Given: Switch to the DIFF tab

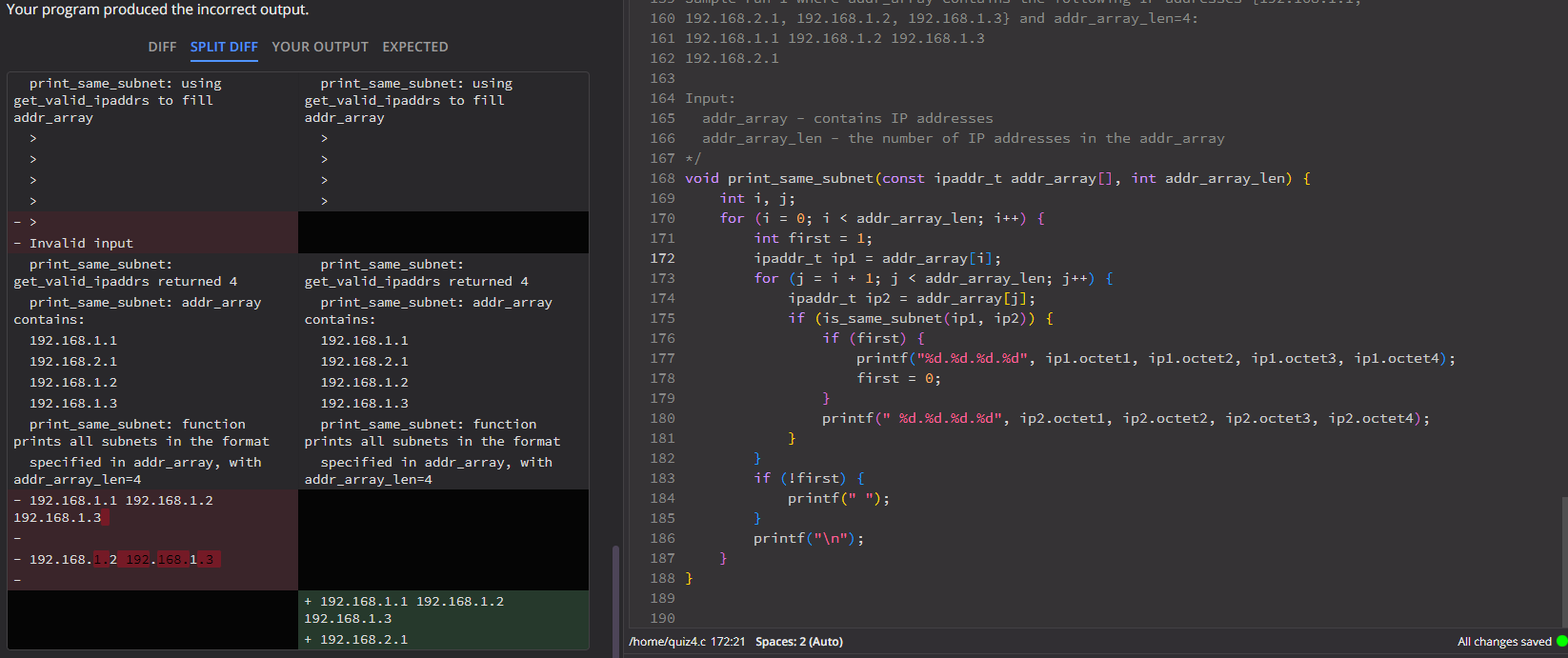Looking at the screenshot, I should [162, 47].
